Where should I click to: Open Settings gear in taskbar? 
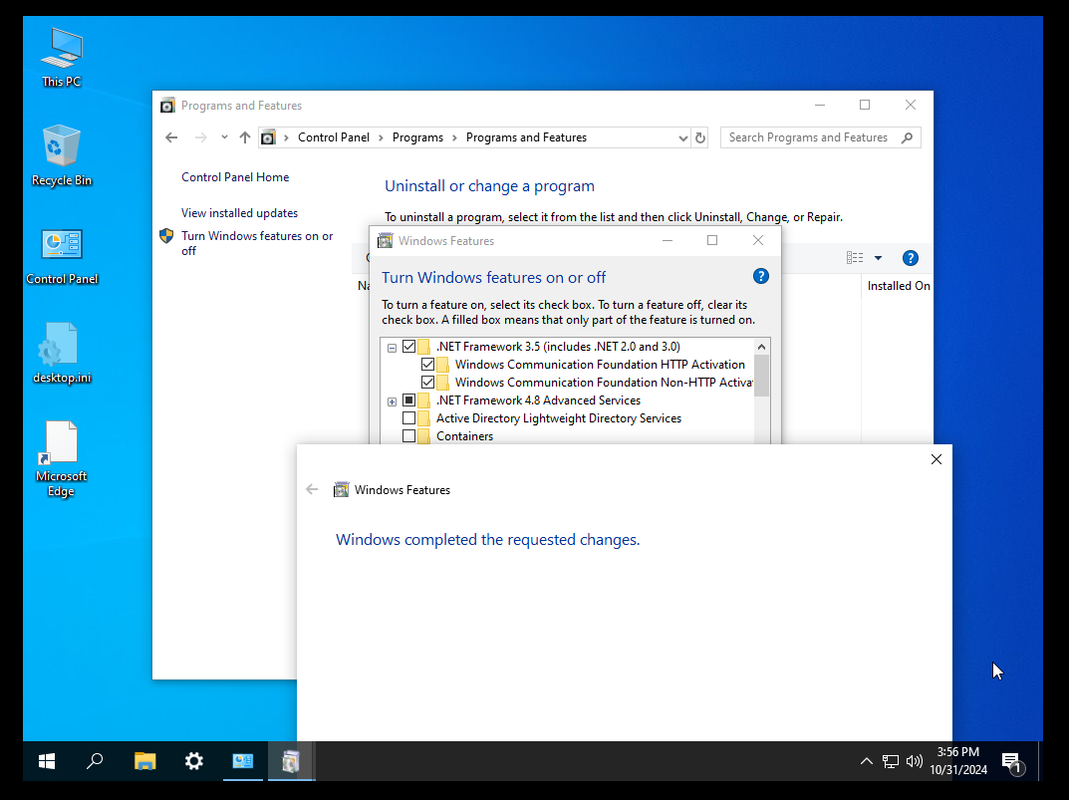point(194,761)
